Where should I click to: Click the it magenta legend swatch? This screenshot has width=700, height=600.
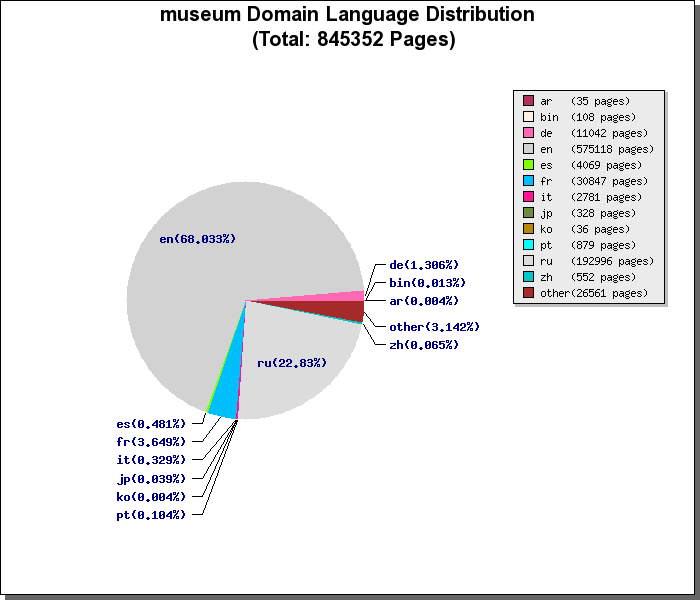(x=528, y=197)
